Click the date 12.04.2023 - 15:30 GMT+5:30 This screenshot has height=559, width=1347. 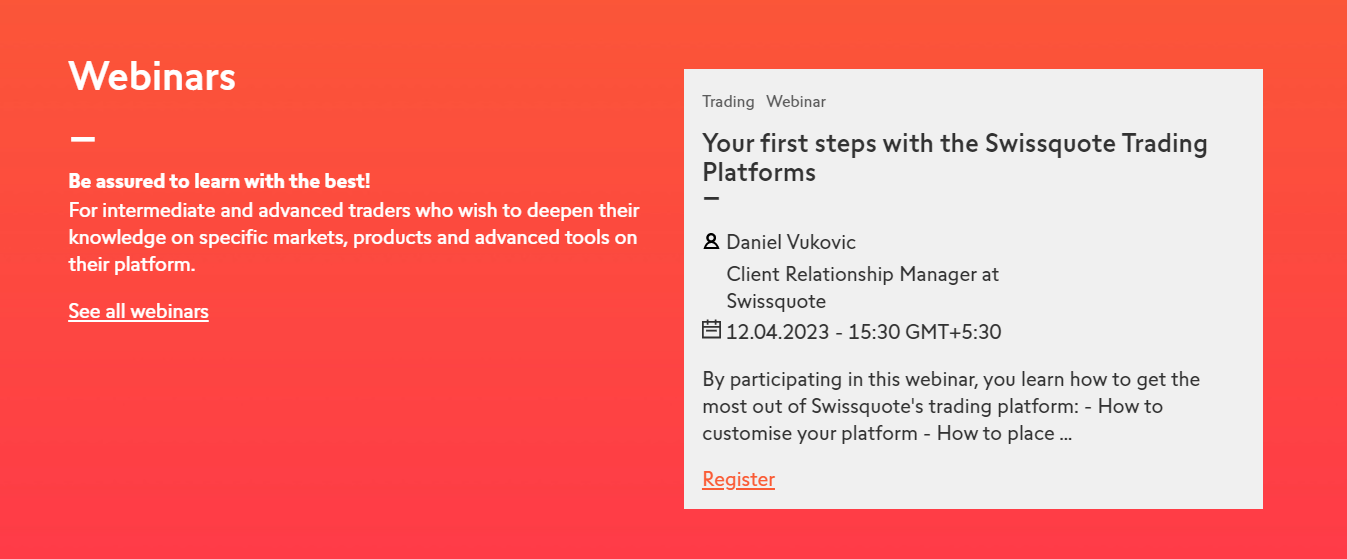pyautogui.click(x=863, y=332)
